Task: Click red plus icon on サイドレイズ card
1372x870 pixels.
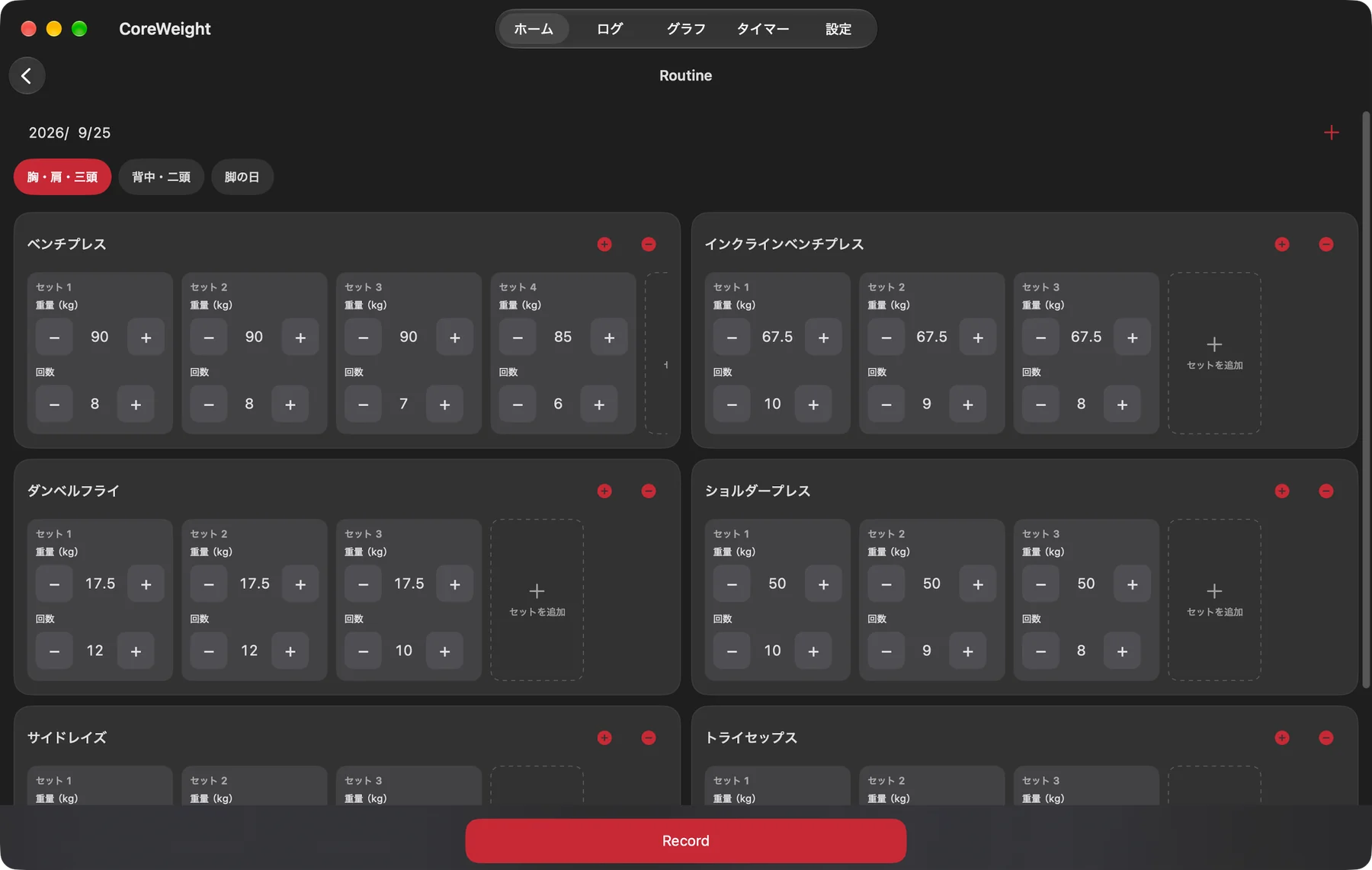Action: 604,737
